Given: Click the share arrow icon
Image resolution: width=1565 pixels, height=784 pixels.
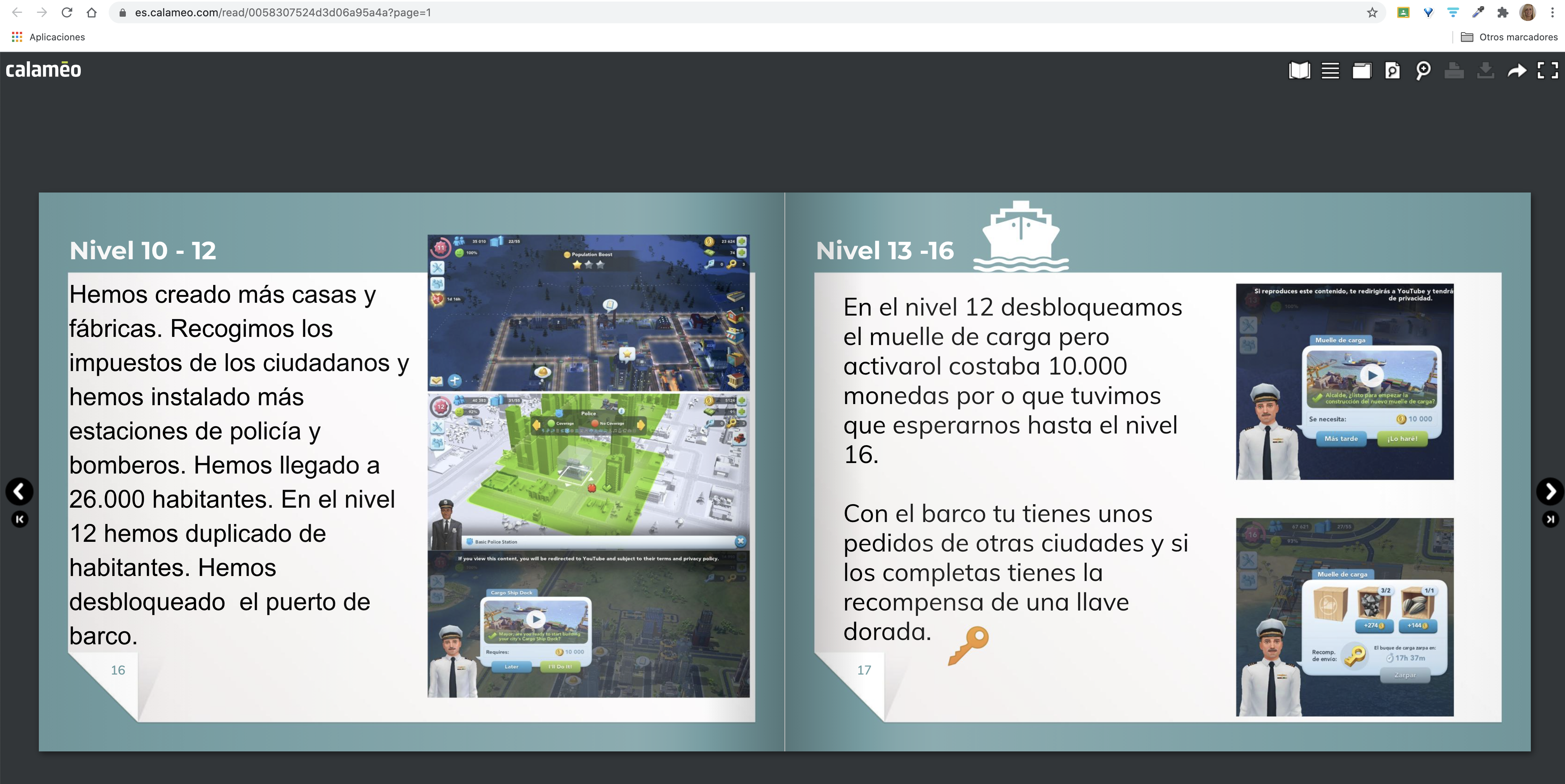Looking at the screenshot, I should pos(1517,71).
